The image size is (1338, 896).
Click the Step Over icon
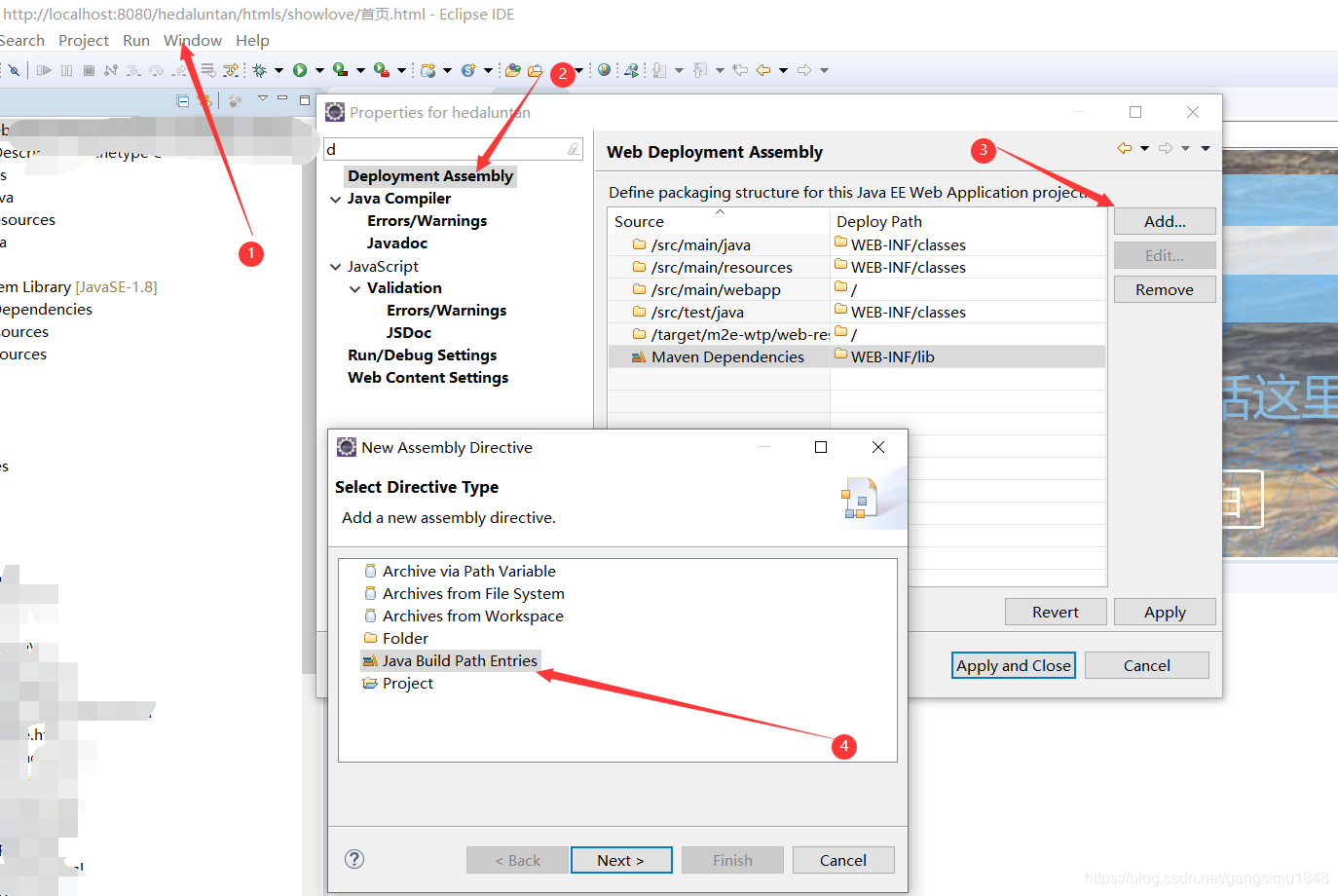(x=156, y=70)
